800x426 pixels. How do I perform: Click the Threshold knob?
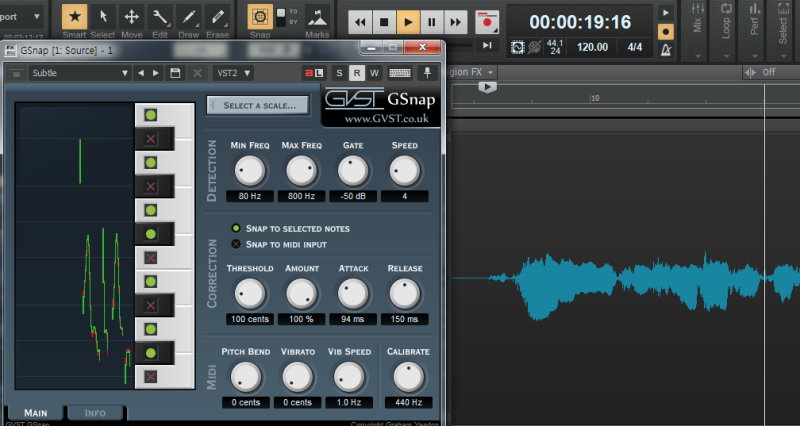coord(249,294)
